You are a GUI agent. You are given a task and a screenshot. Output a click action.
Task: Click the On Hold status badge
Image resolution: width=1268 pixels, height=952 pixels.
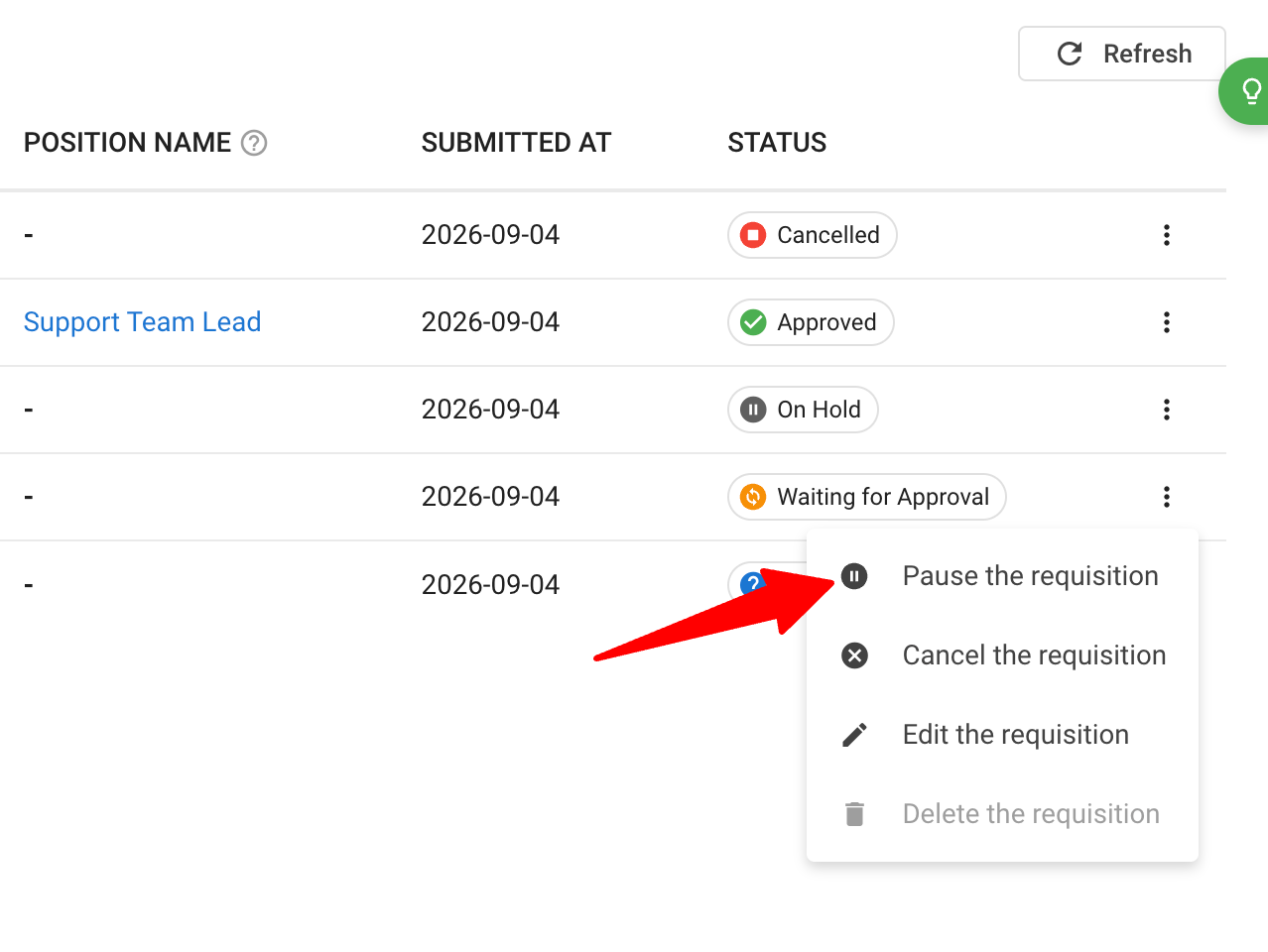803,410
